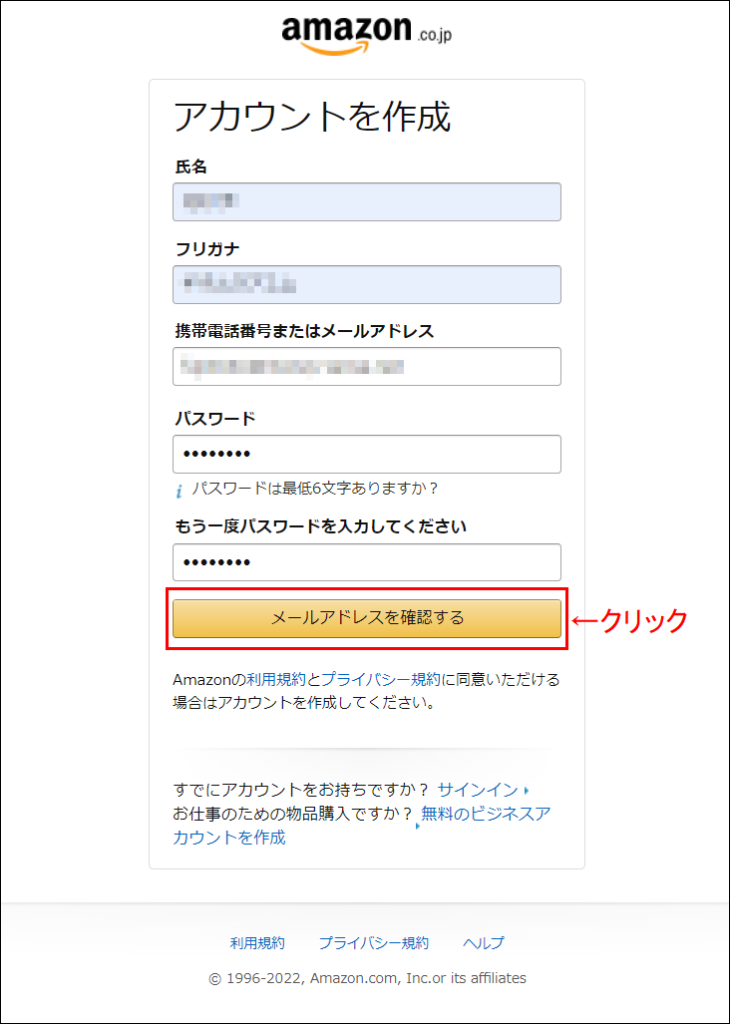Open プライバシー規約 link in agreement text
The width and height of the screenshot is (730, 1024).
[x=381, y=680]
